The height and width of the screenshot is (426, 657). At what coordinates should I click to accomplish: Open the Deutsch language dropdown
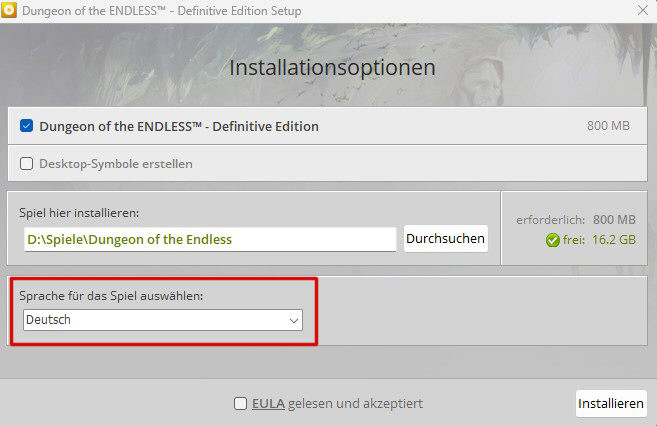[163, 320]
